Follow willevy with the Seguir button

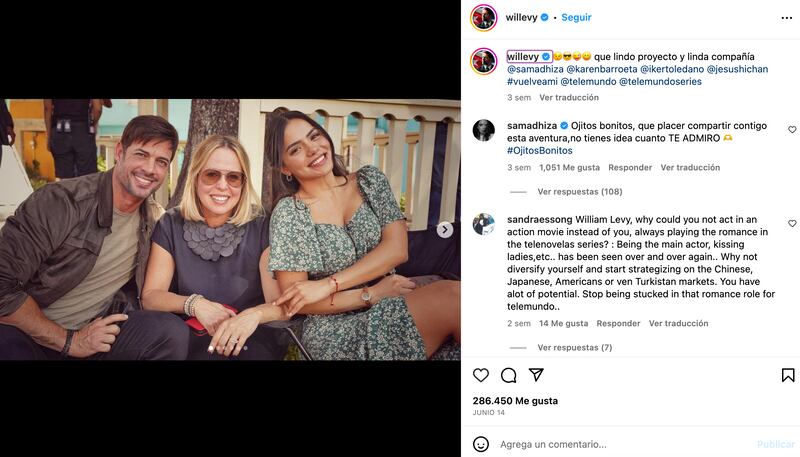click(576, 17)
